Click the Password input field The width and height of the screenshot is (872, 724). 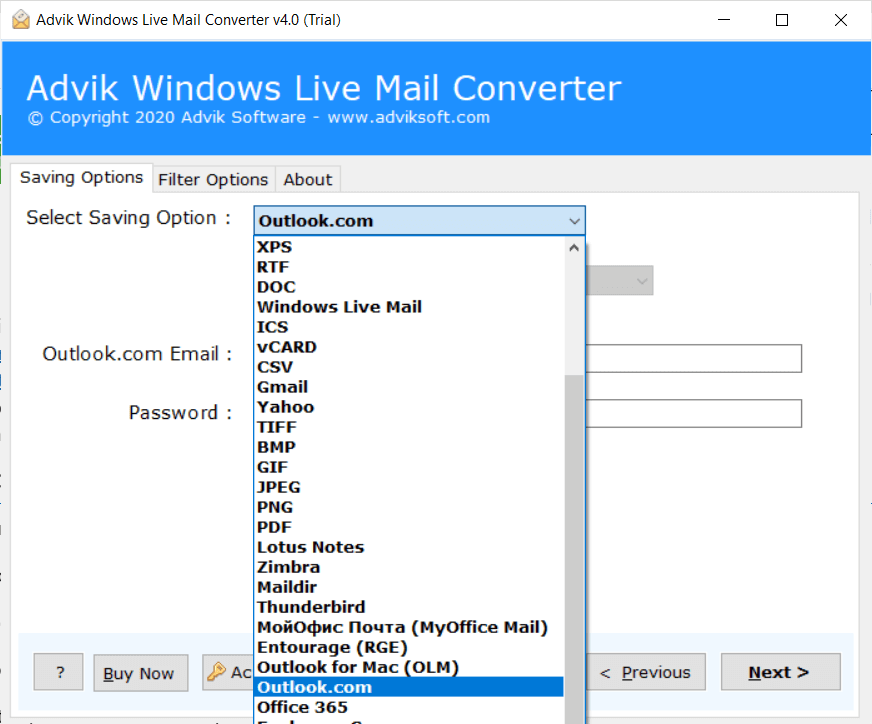693,413
